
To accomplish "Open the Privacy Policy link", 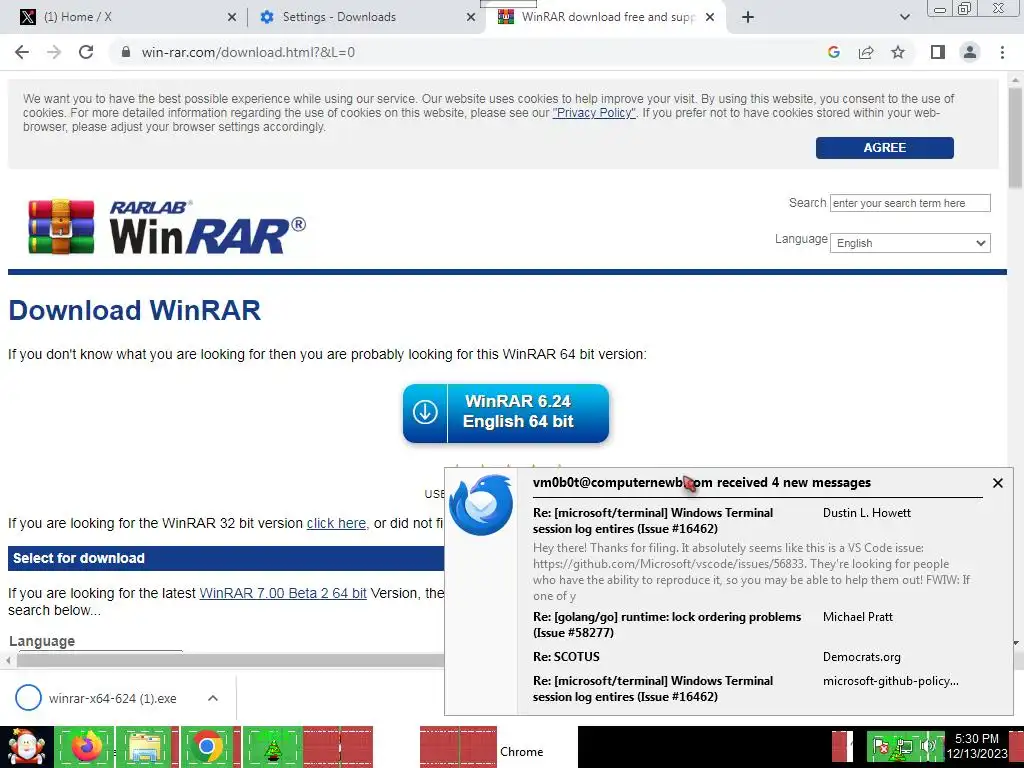I will point(594,112).
